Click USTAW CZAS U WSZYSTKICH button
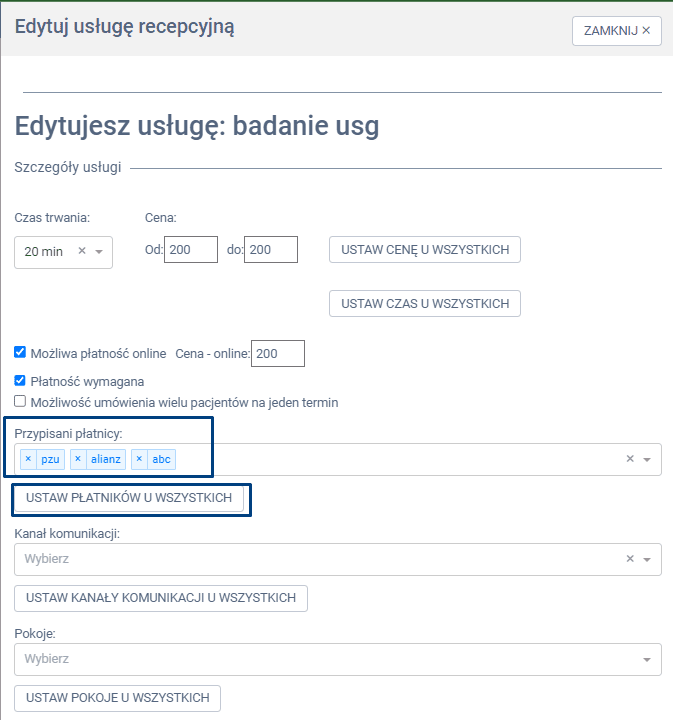This screenshot has width=673, height=720. tap(425, 303)
